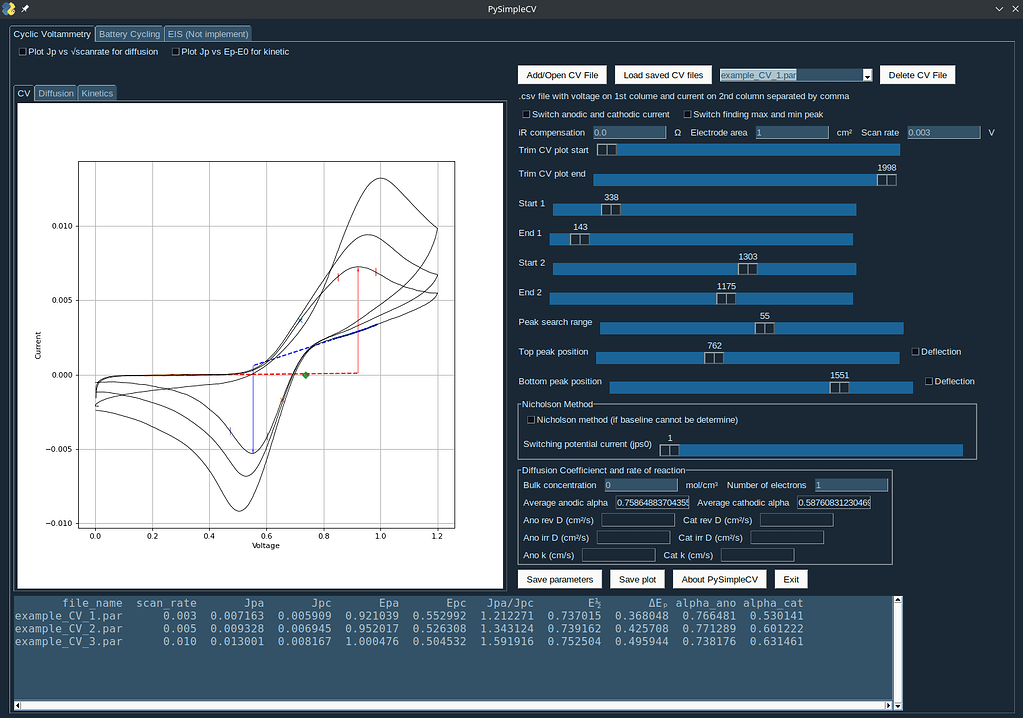Click the results table scroll-up arrow
The image size is (1023, 718).
click(x=897, y=602)
